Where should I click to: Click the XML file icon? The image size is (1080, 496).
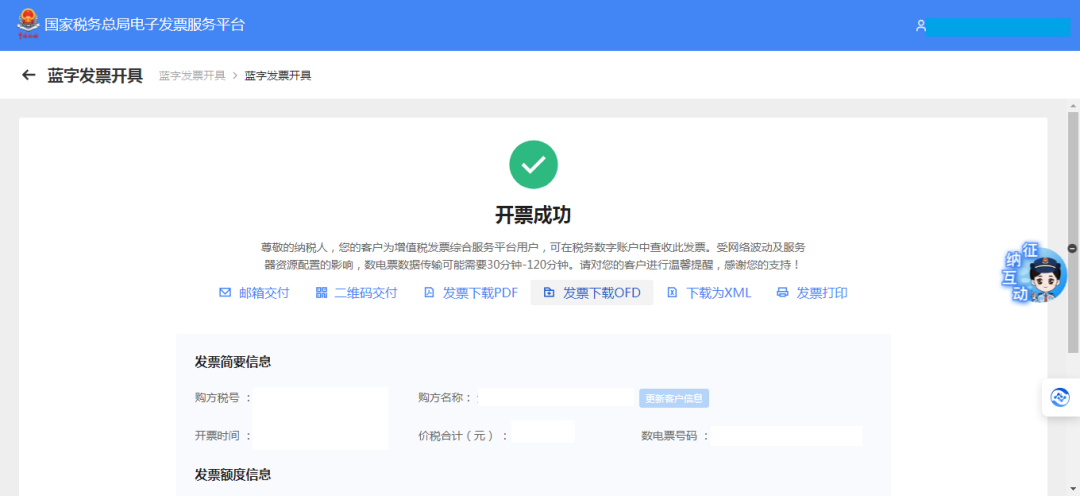click(x=672, y=293)
